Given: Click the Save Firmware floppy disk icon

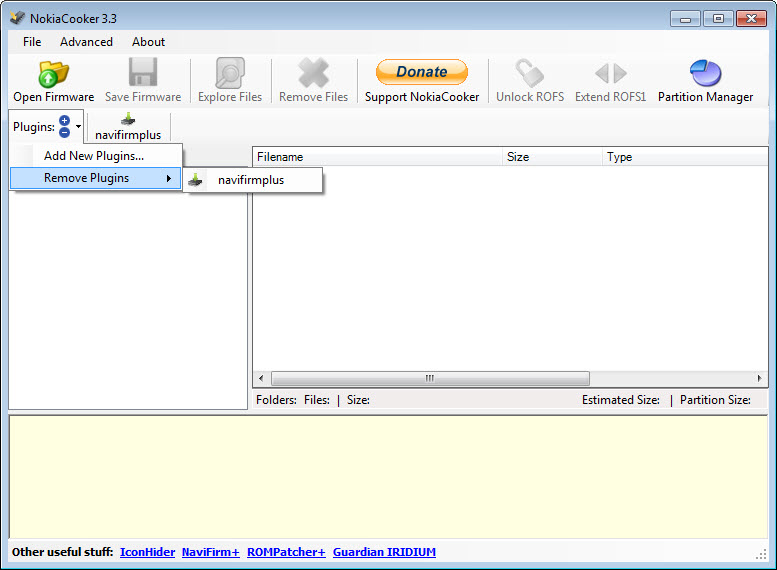Looking at the screenshot, I should (143, 72).
